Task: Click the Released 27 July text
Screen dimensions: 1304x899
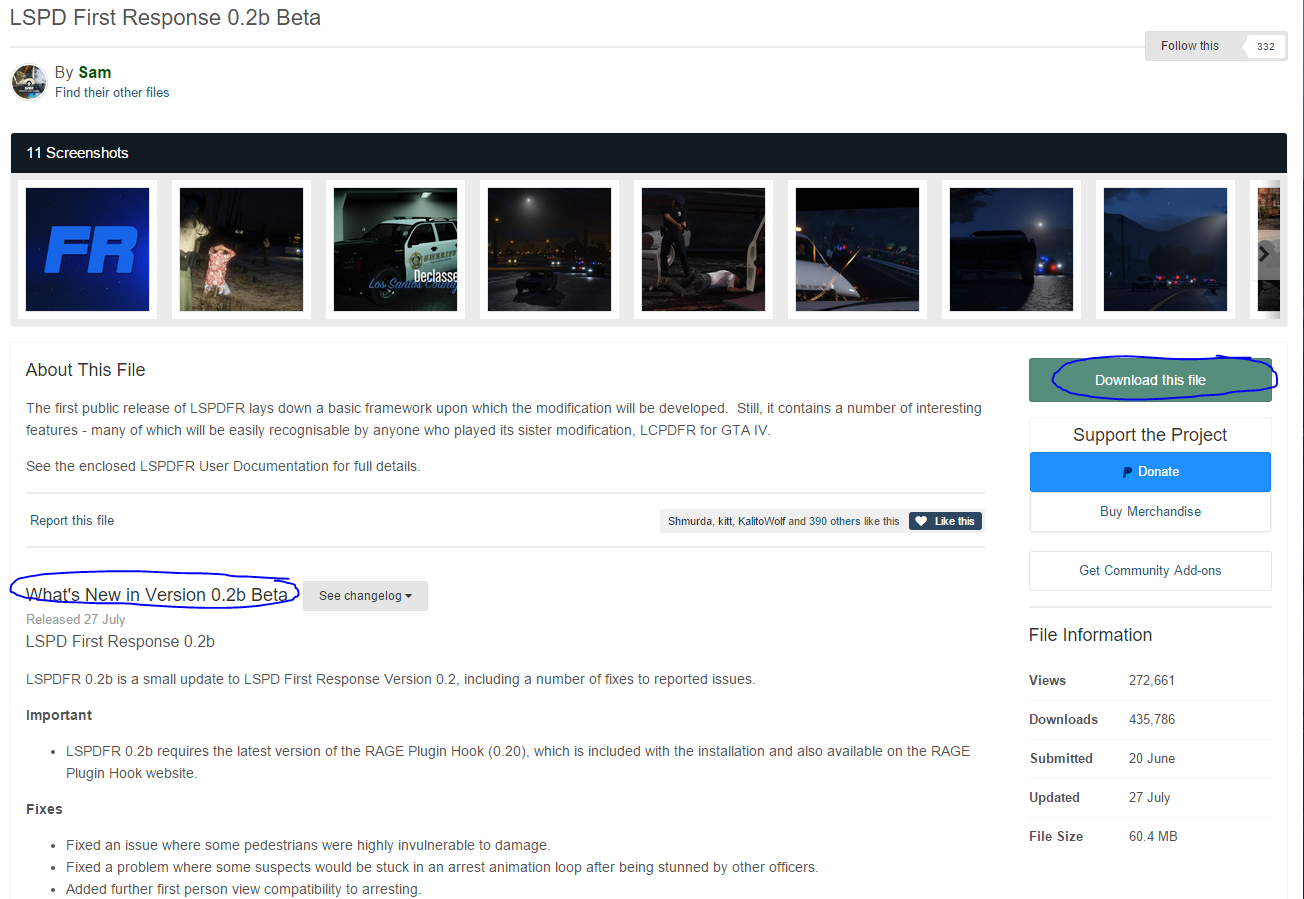Action: tap(76, 620)
